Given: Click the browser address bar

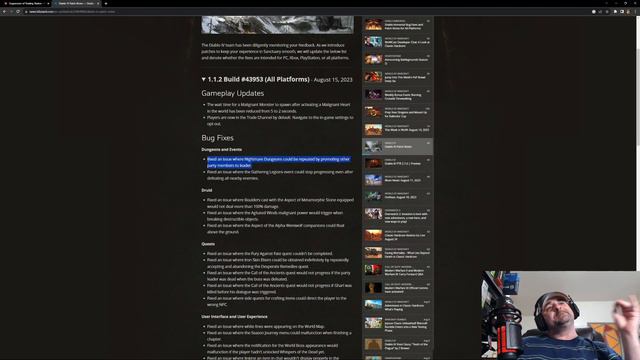Looking at the screenshot, I should click(306, 11).
